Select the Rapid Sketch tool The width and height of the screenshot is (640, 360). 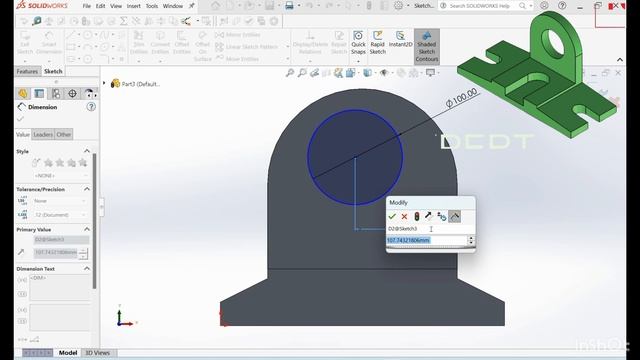coord(378,42)
